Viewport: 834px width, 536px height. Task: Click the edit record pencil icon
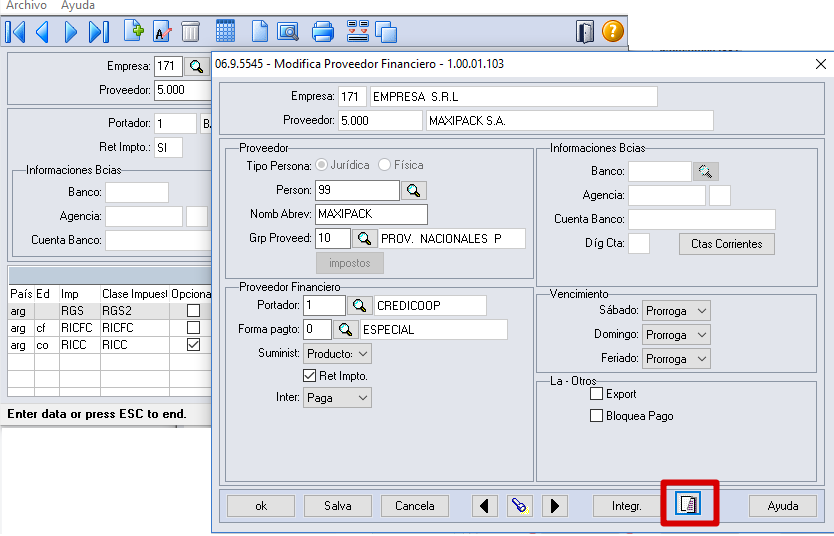tap(162, 31)
